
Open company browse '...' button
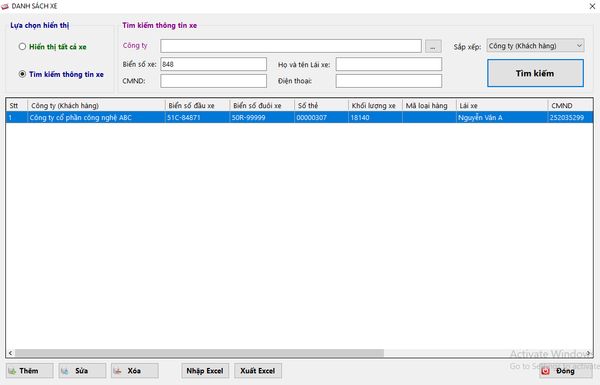pos(433,46)
